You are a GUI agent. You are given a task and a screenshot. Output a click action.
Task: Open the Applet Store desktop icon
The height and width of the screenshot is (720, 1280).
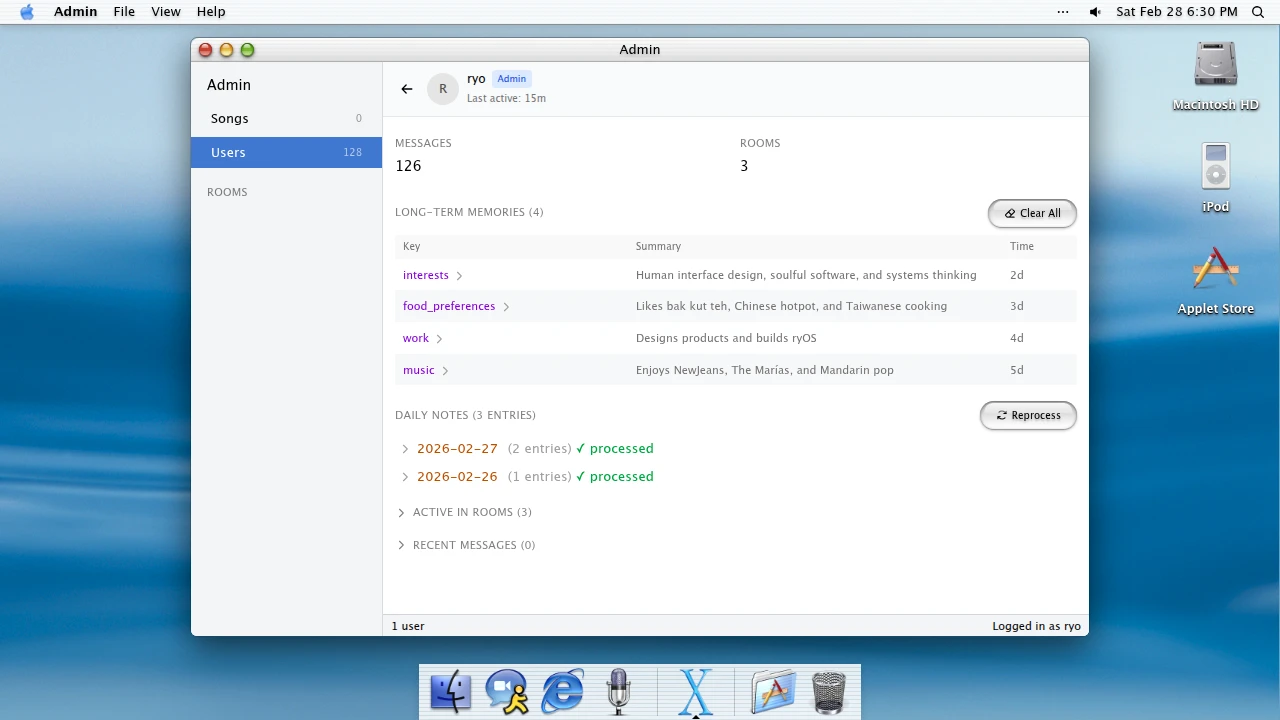click(1215, 280)
